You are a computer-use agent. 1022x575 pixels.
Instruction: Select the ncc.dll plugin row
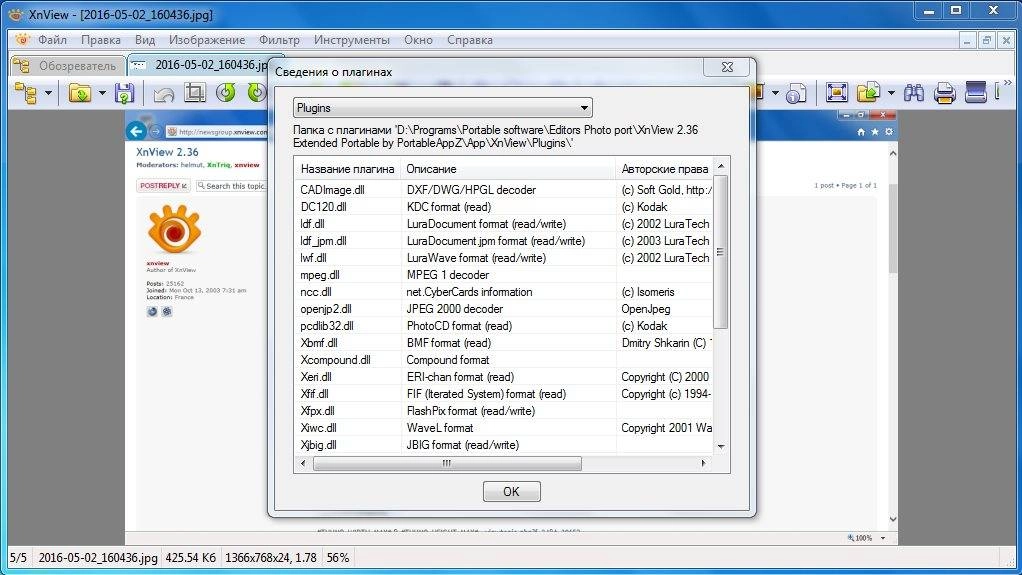(503, 291)
